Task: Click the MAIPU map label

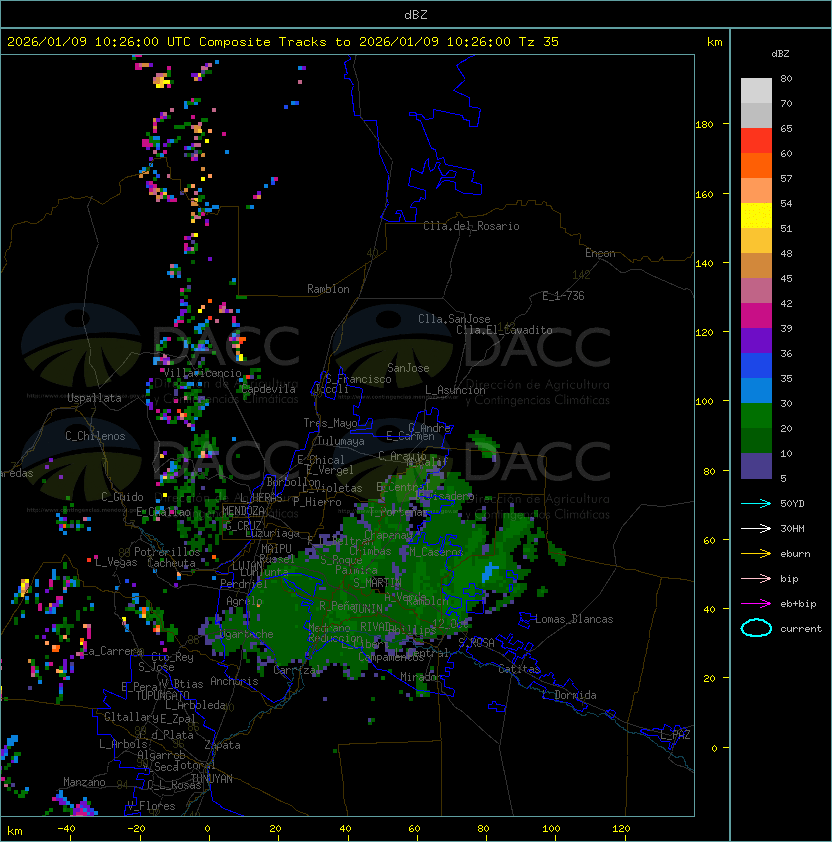Action: pyautogui.click(x=276, y=549)
